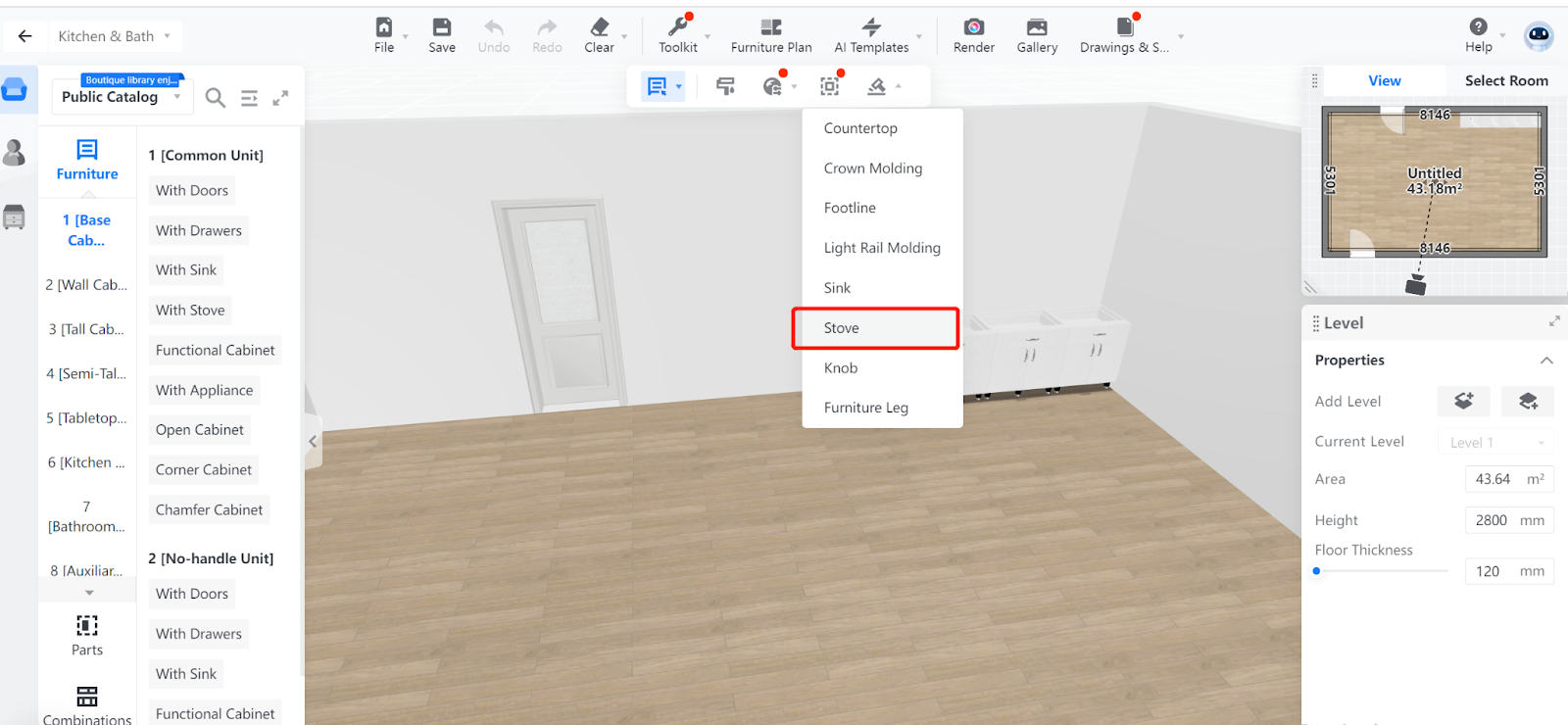Open the File menu icon
This screenshot has height=725, width=1568.
384,27
